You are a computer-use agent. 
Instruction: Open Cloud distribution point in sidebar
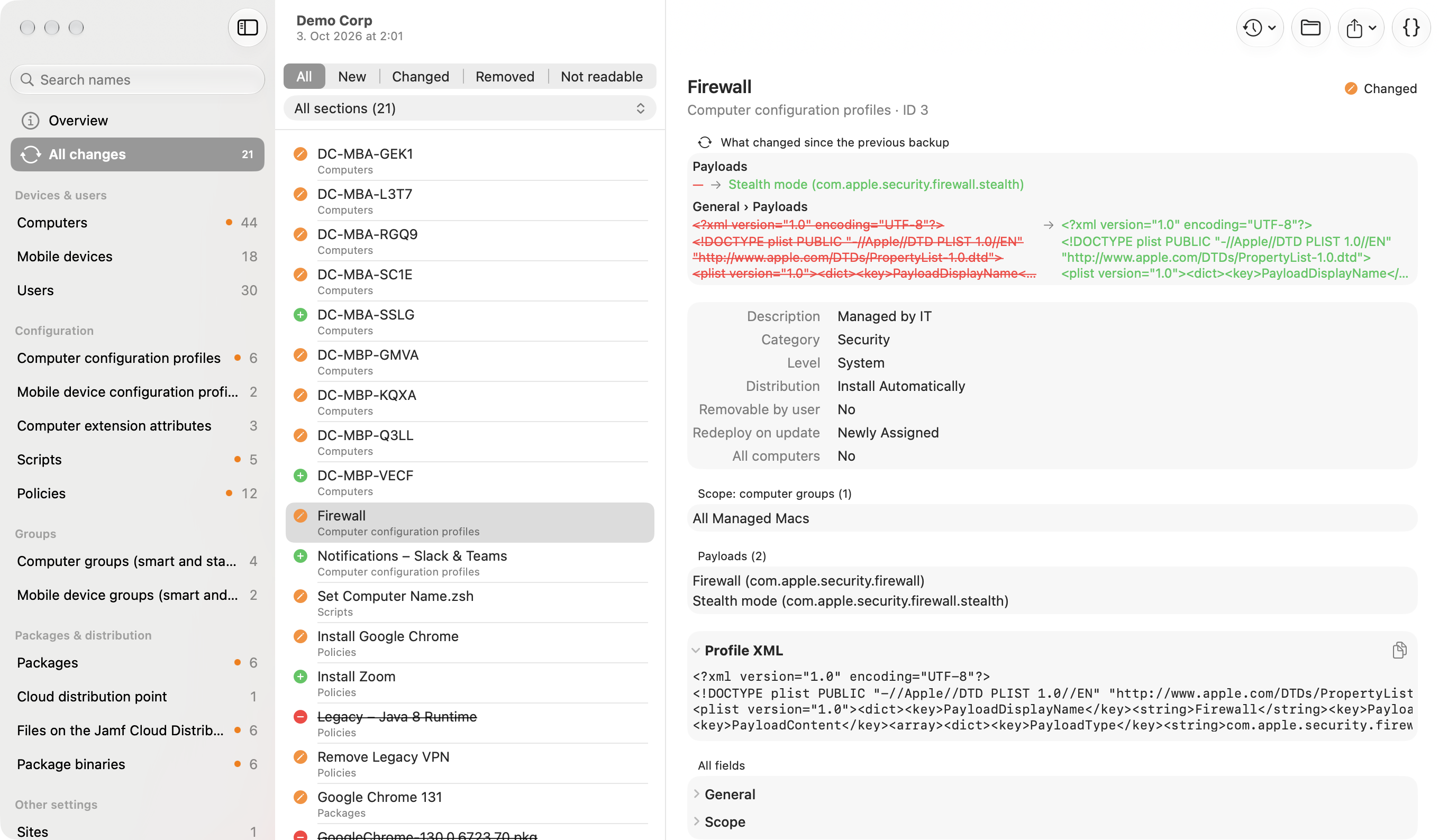pyautogui.click(x=138, y=697)
